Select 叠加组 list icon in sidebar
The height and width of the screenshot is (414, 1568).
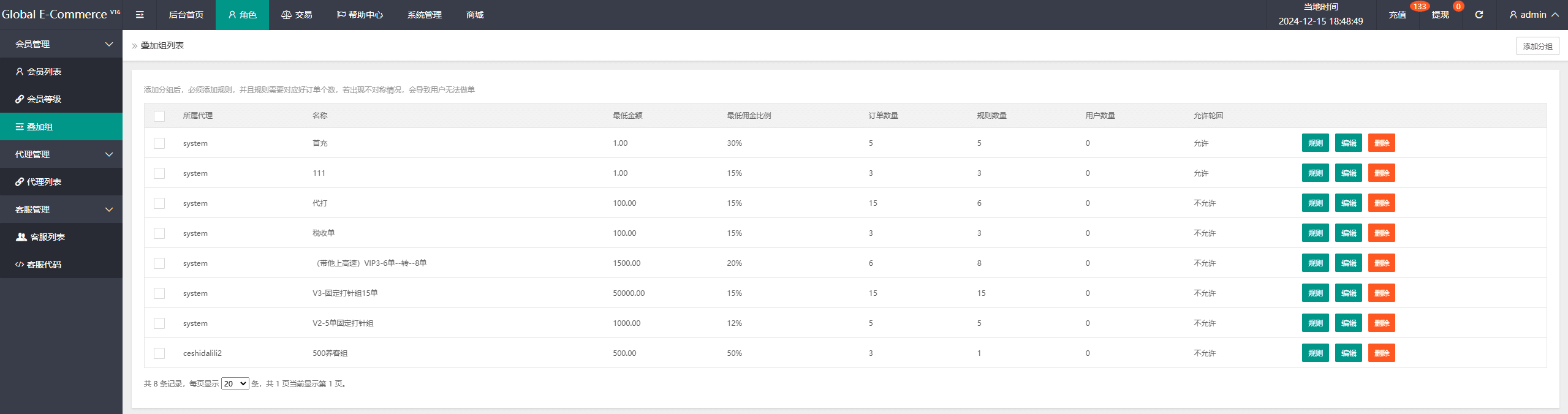pos(20,127)
